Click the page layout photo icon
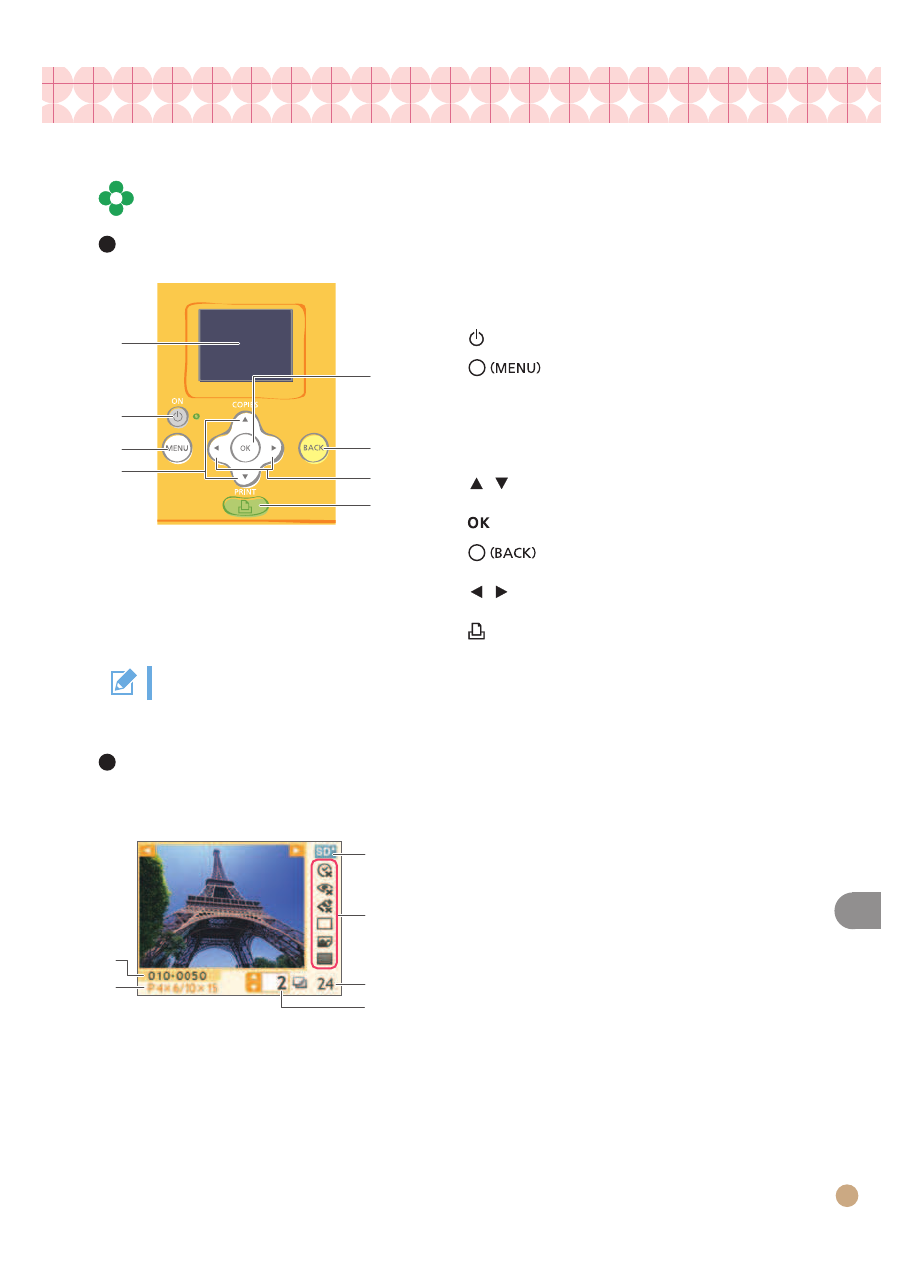Viewport: 923px width, 1275px height. click(324, 941)
